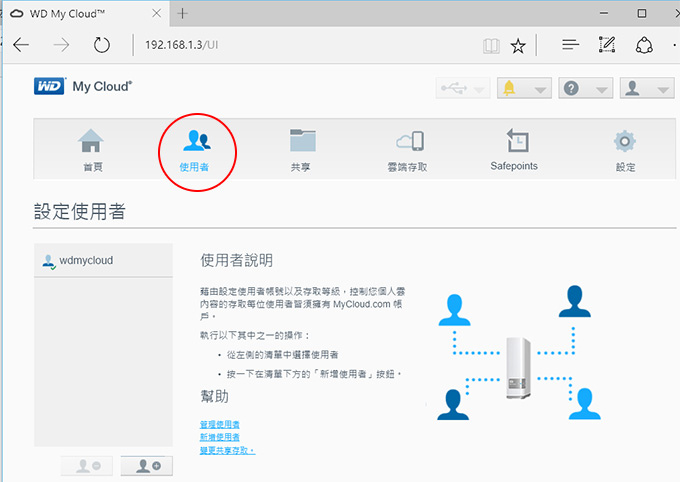Screen dimensions: 680x482
Task: Expand the user account dropdown arrow
Action: (663, 90)
